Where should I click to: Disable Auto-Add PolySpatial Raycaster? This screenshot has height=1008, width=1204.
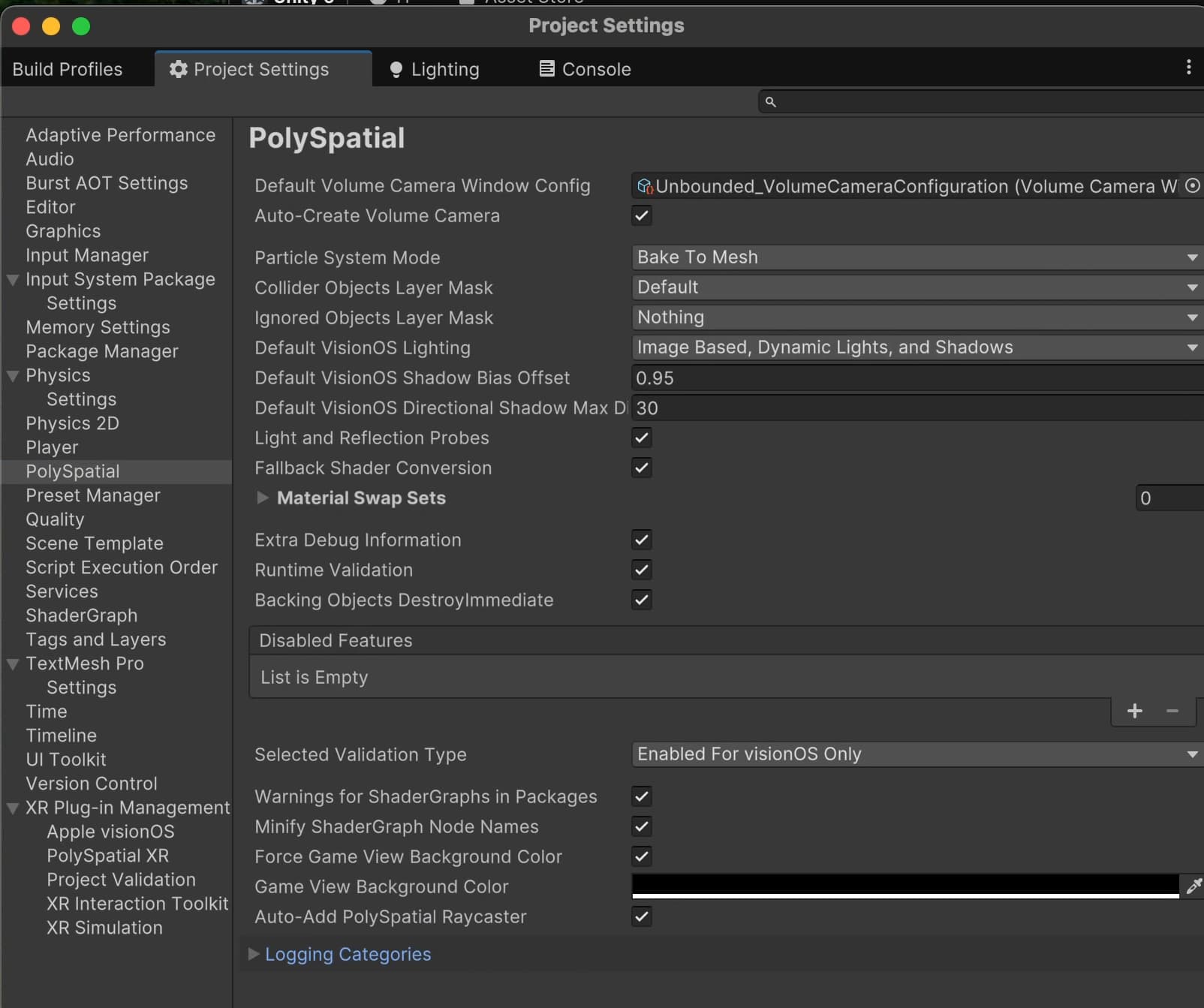641,916
